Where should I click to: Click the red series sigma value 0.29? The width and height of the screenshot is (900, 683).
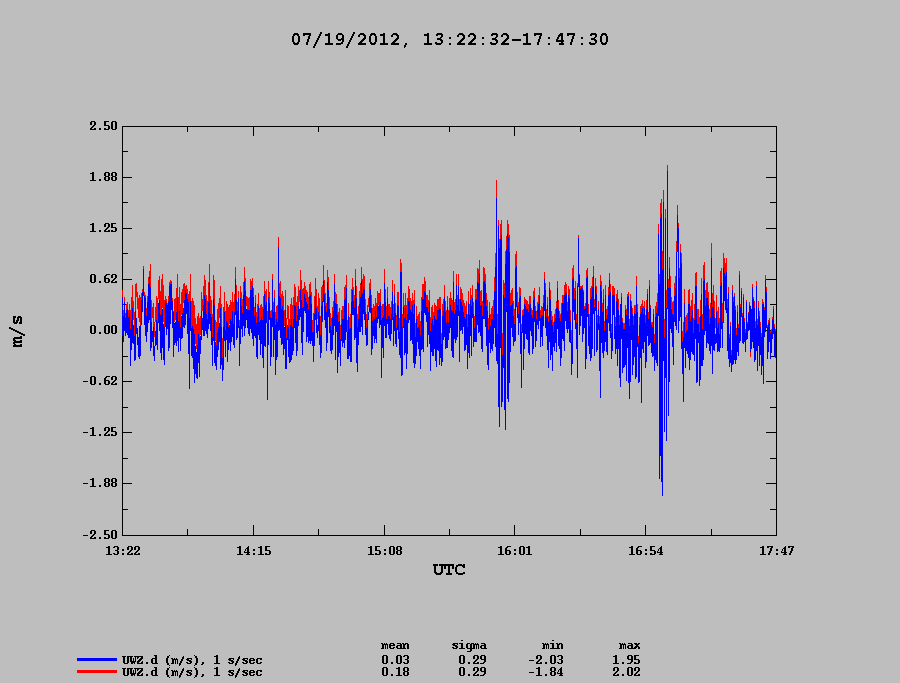click(x=472, y=672)
